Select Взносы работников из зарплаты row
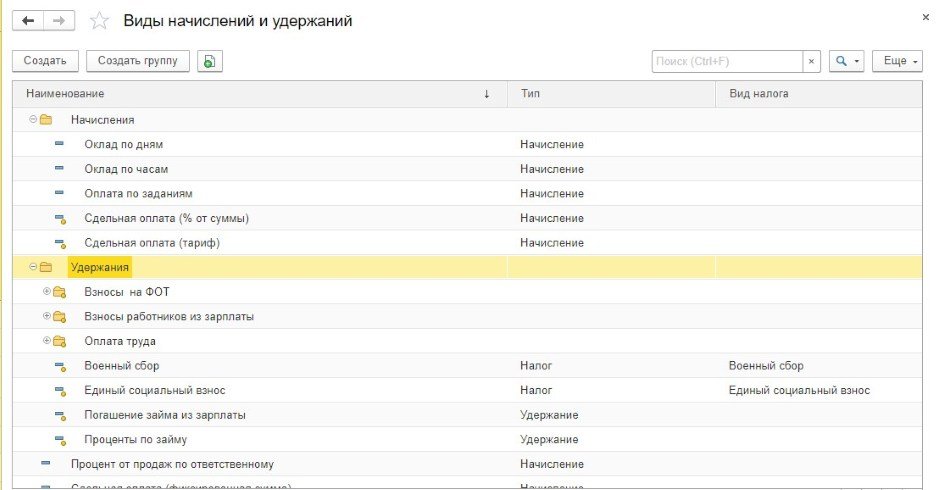 point(468,317)
